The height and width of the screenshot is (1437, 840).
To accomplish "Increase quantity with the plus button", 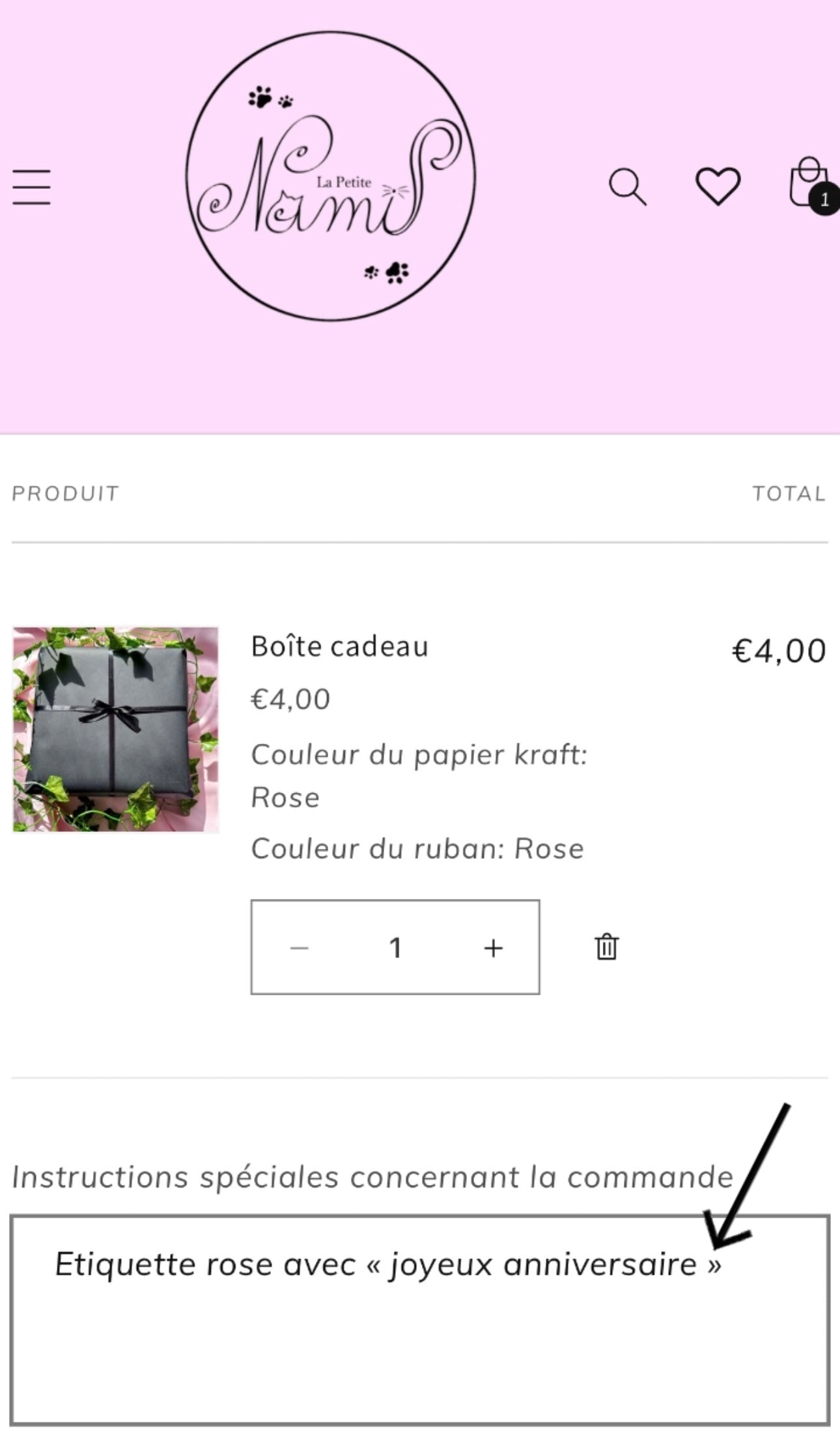I will 493,948.
